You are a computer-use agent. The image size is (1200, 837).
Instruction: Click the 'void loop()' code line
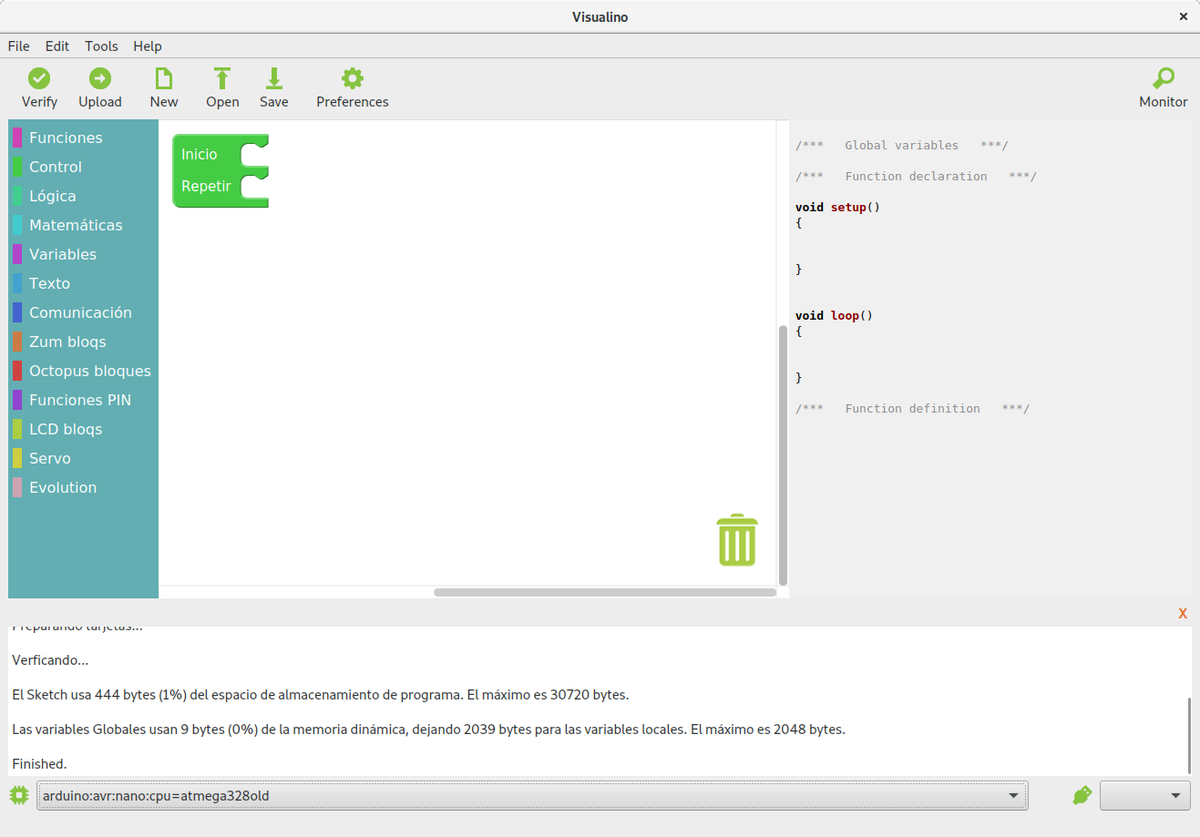[x=834, y=315]
